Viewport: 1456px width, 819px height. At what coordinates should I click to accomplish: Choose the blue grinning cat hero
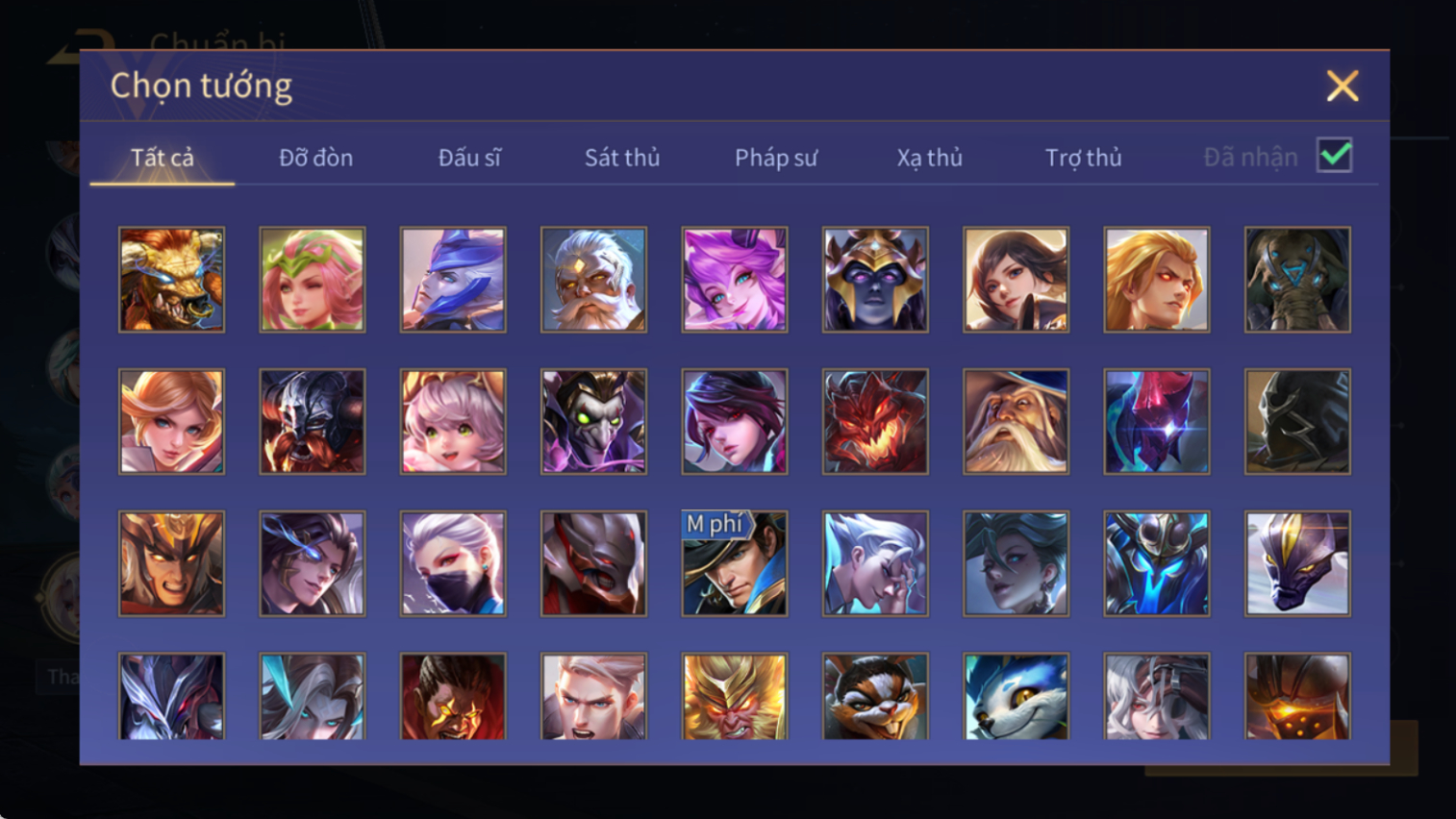(x=1016, y=696)
